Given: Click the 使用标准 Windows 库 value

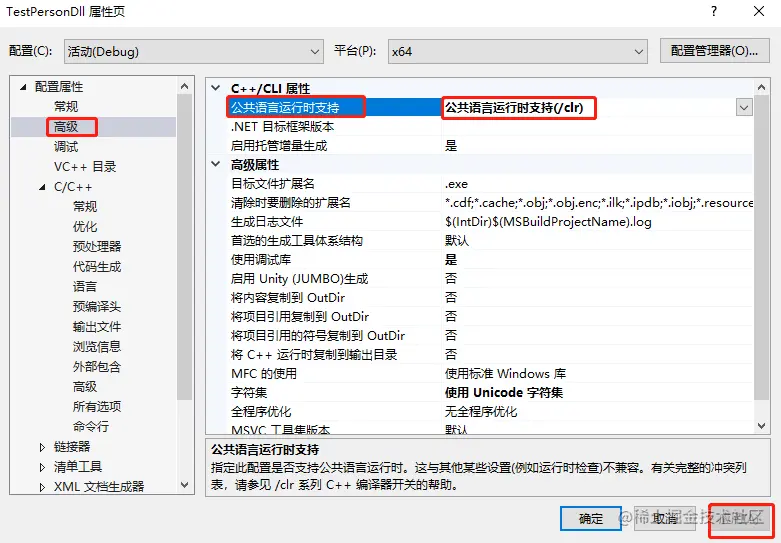Looking at the screenshot, I should [x=505, y=373].
